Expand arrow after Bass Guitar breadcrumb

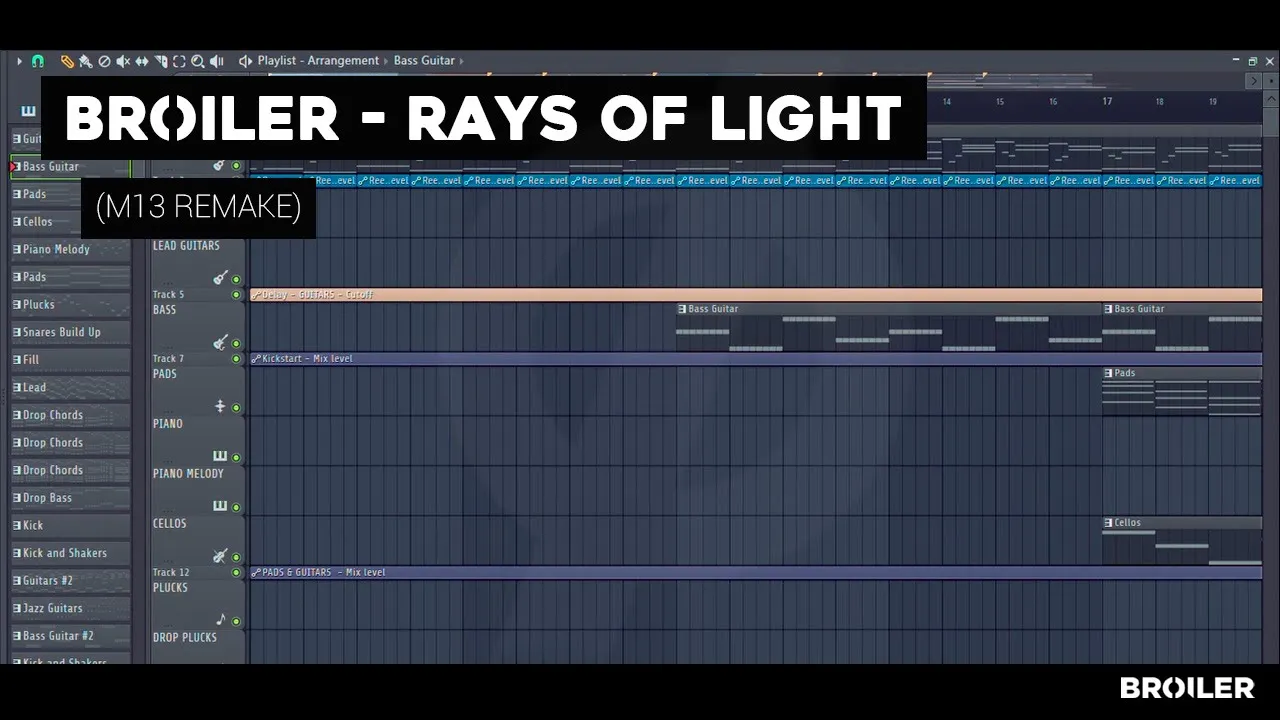click(463, 61)
